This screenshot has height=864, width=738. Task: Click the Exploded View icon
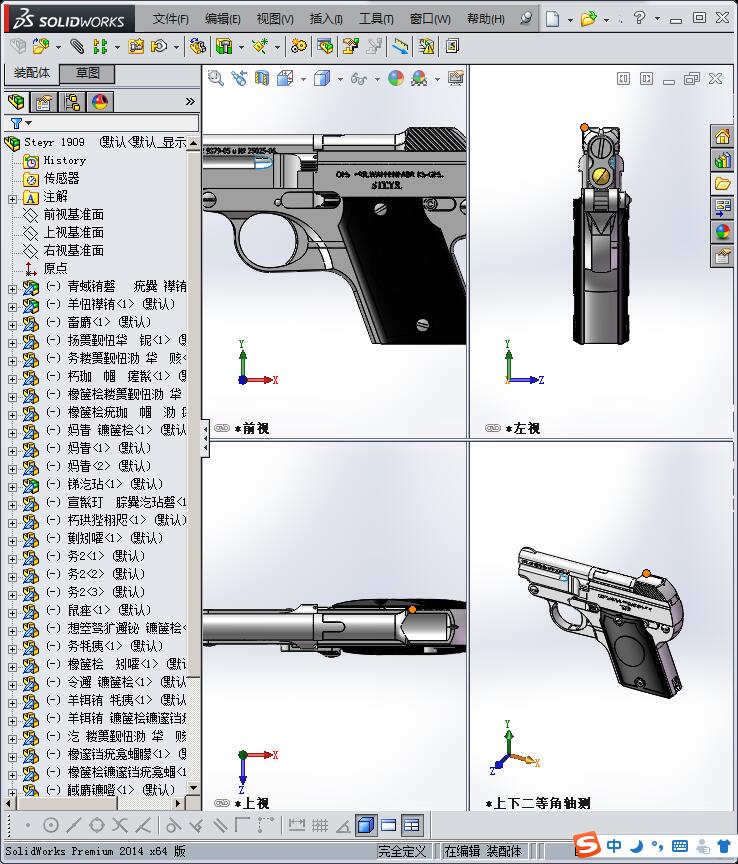[350, 46]
